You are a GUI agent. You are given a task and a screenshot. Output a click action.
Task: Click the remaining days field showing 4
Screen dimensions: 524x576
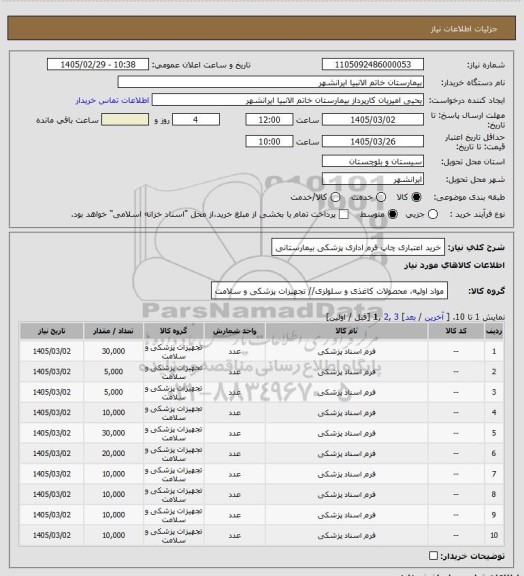click(x=196, y=120)
